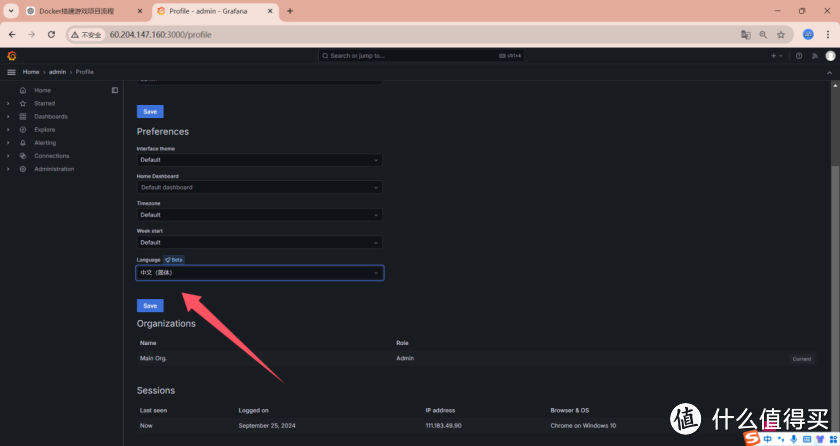Click the Explore compass icon
Viewport: 840px width, 446px height.
click(x=22, y=130)
